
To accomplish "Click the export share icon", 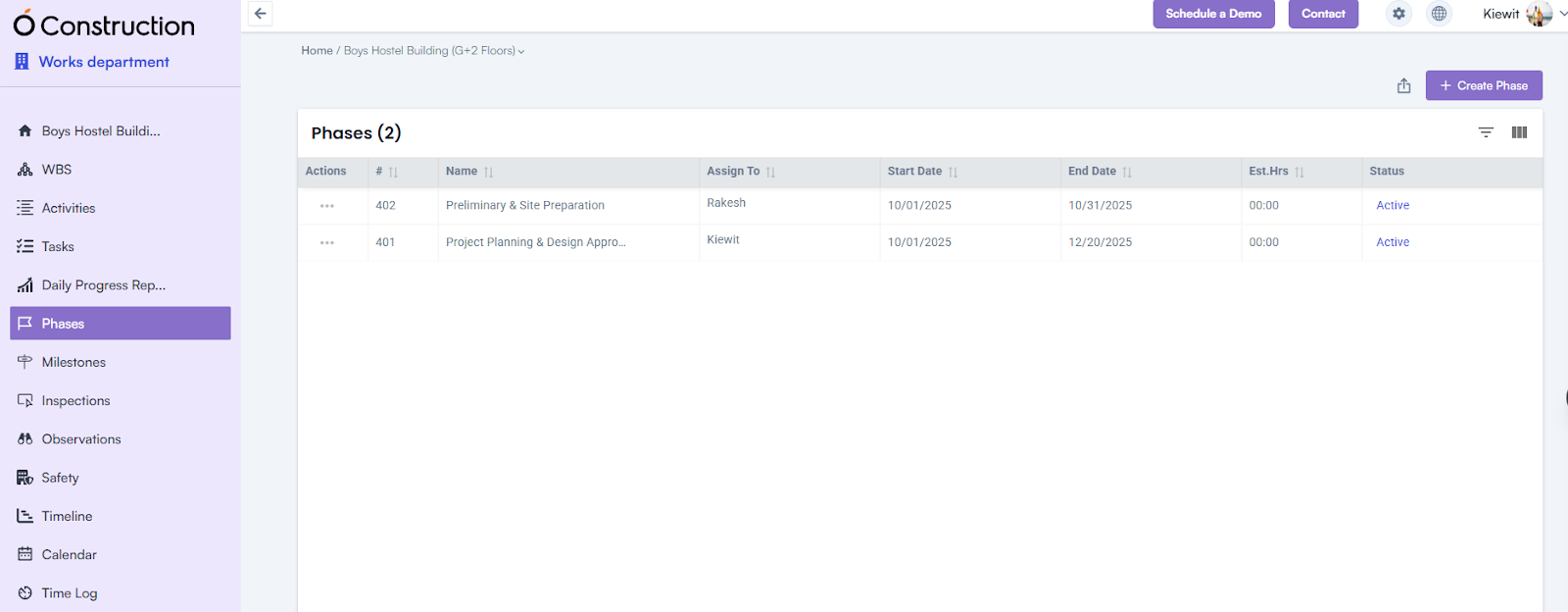I will (x=1403, y=86).
